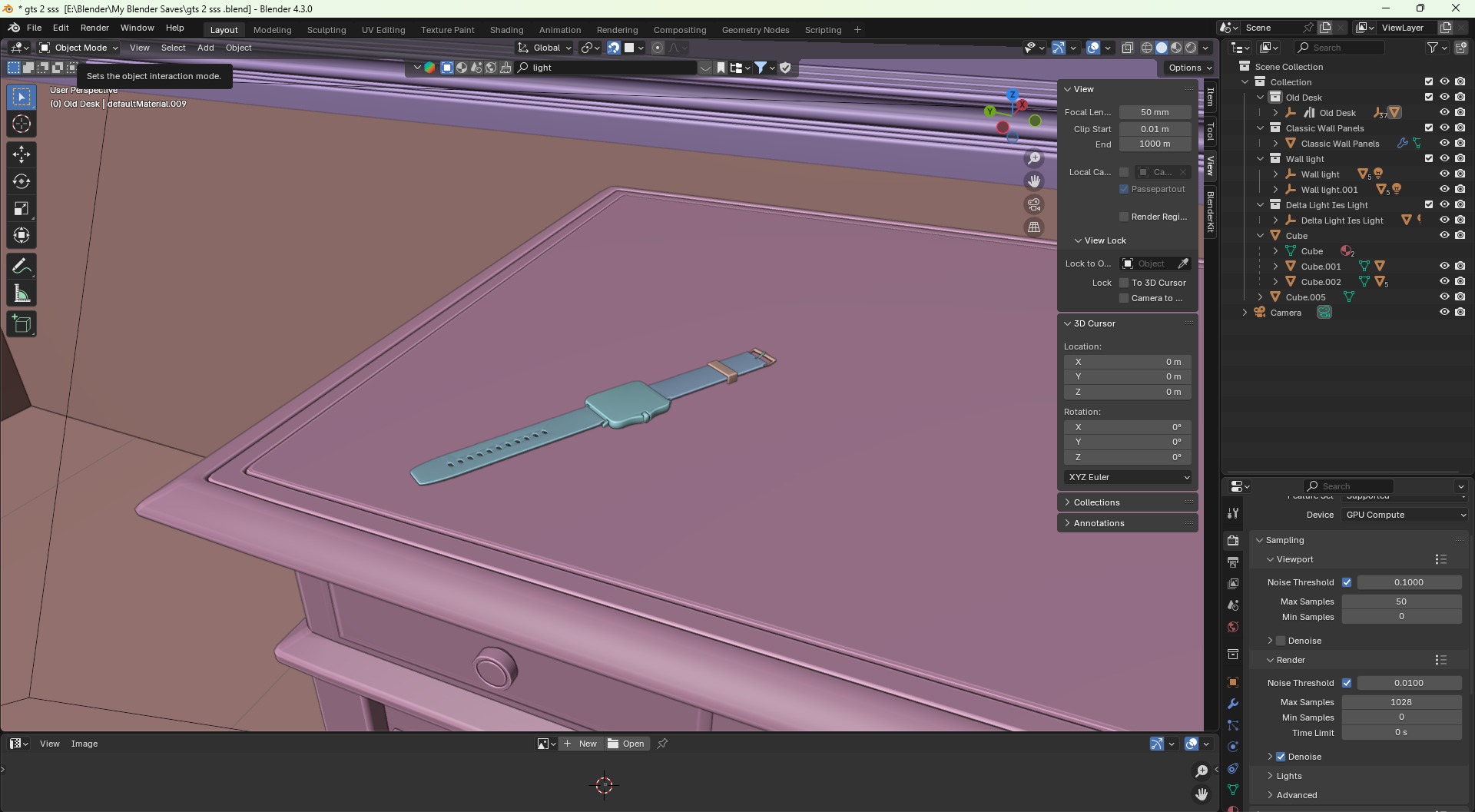Open the File menu
The image size is (1475, 812).
(x=34, y=28)
